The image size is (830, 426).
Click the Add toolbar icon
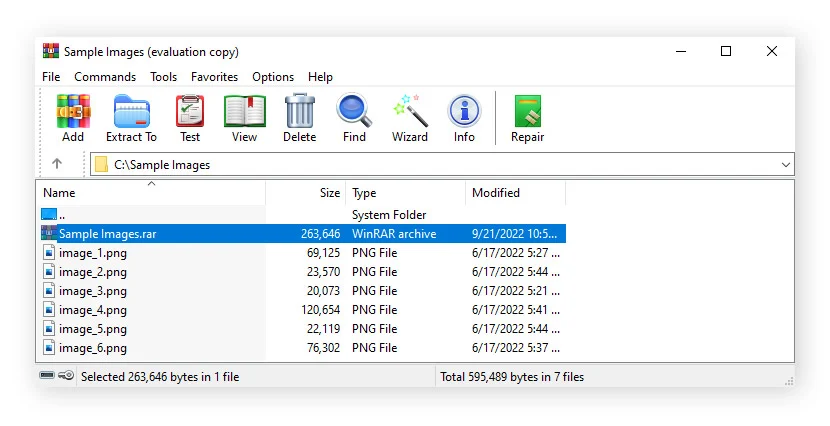pyautogui.click(x=73, y=111)
